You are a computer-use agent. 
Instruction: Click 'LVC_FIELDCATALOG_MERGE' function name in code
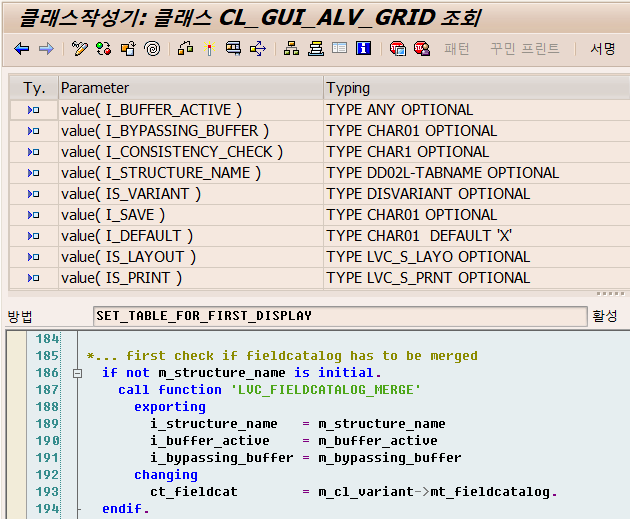[325, 390]
